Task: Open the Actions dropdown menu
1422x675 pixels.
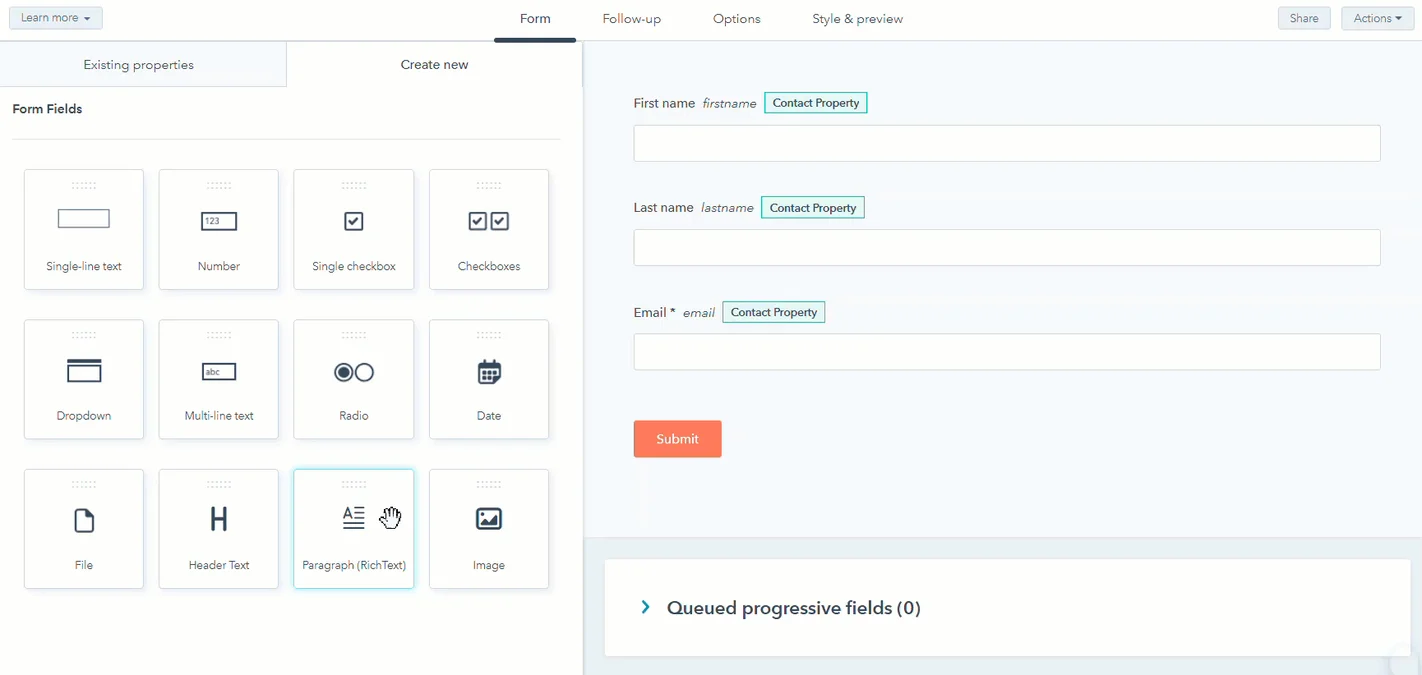Action: 1377,17
